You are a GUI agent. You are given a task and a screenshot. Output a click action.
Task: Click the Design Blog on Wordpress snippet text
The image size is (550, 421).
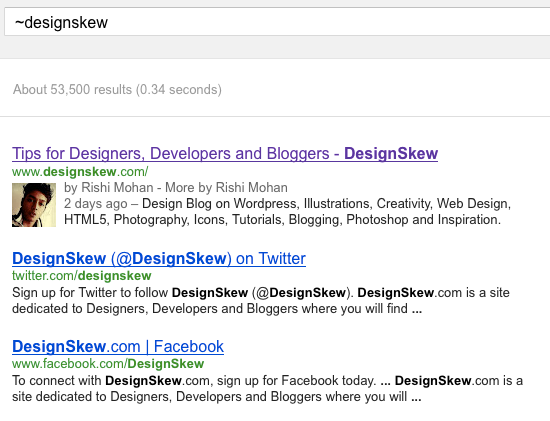point(327,203)
